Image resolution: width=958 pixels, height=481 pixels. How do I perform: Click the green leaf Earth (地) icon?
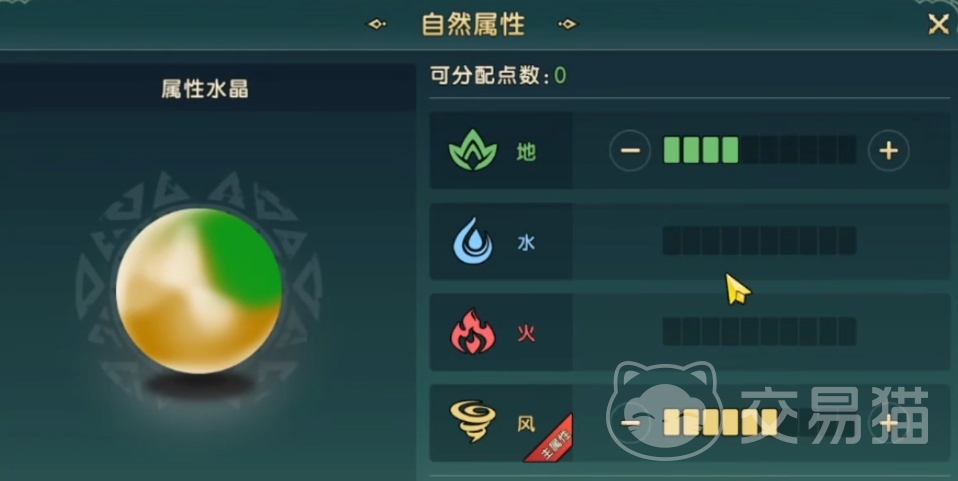[x=472, y=150]
